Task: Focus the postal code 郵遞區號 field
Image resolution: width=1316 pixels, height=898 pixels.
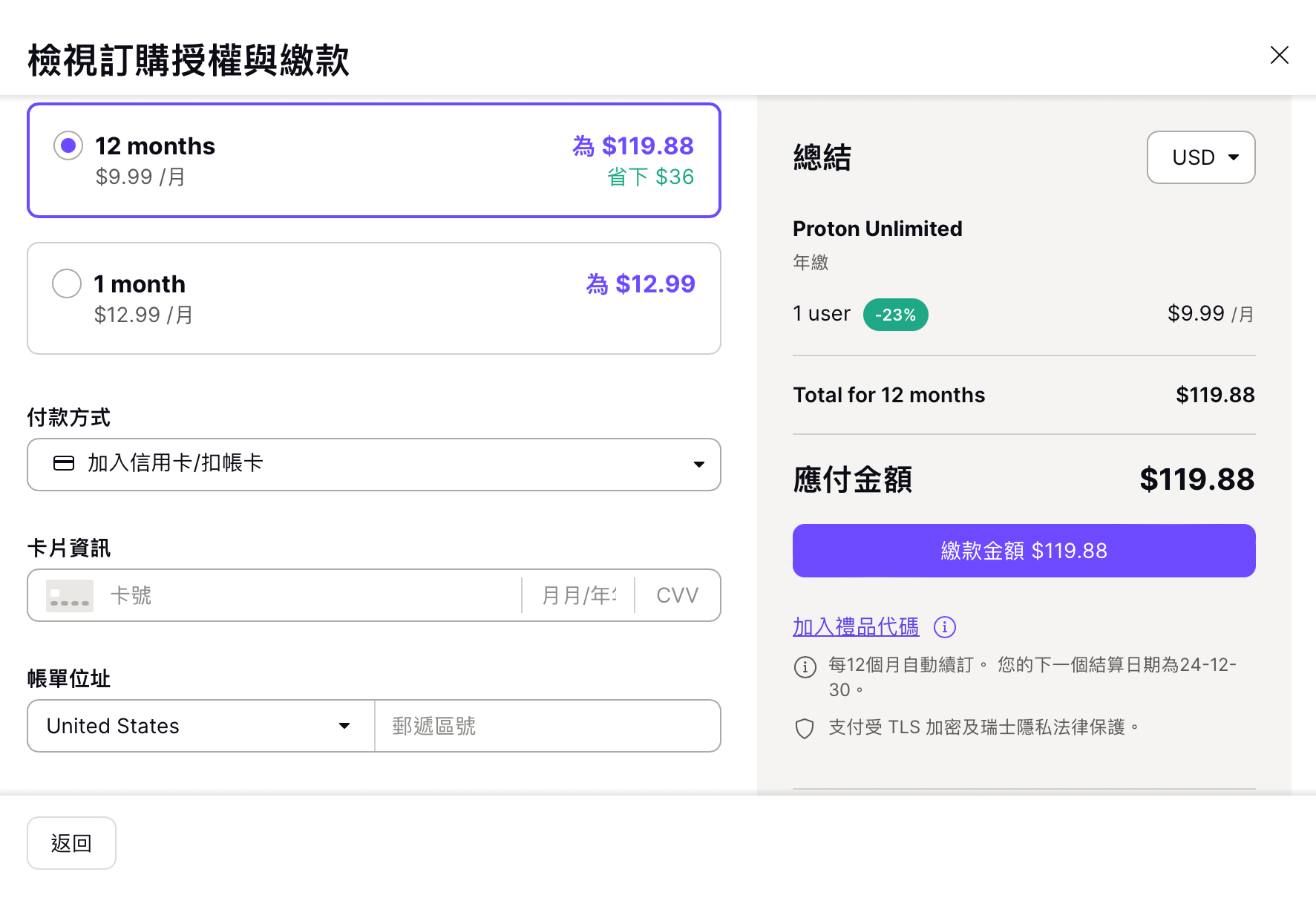Action: [x=548, y=726]
